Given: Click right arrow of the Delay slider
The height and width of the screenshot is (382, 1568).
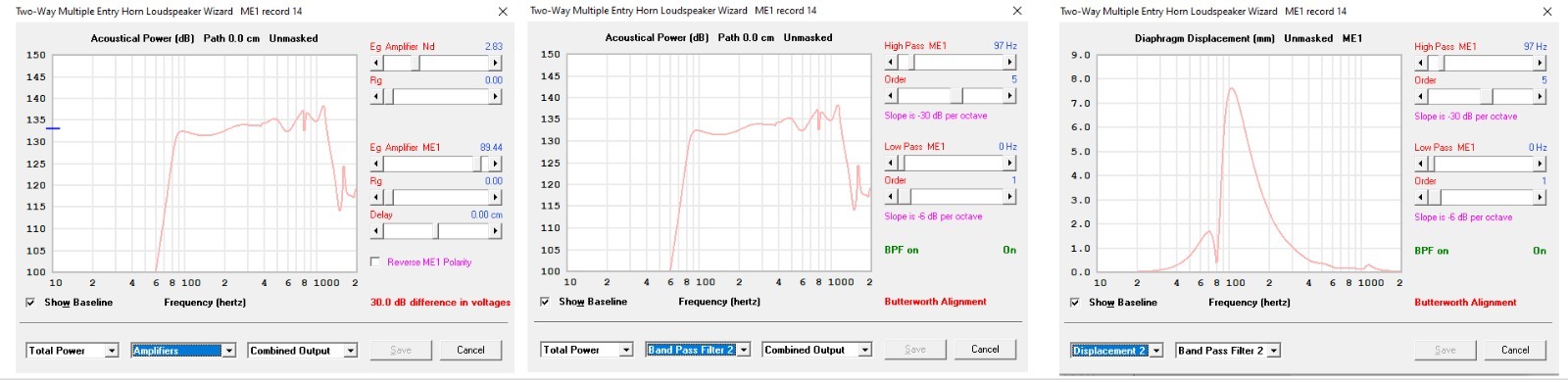Looking at the screenshot, I should (x=496, y=231).
